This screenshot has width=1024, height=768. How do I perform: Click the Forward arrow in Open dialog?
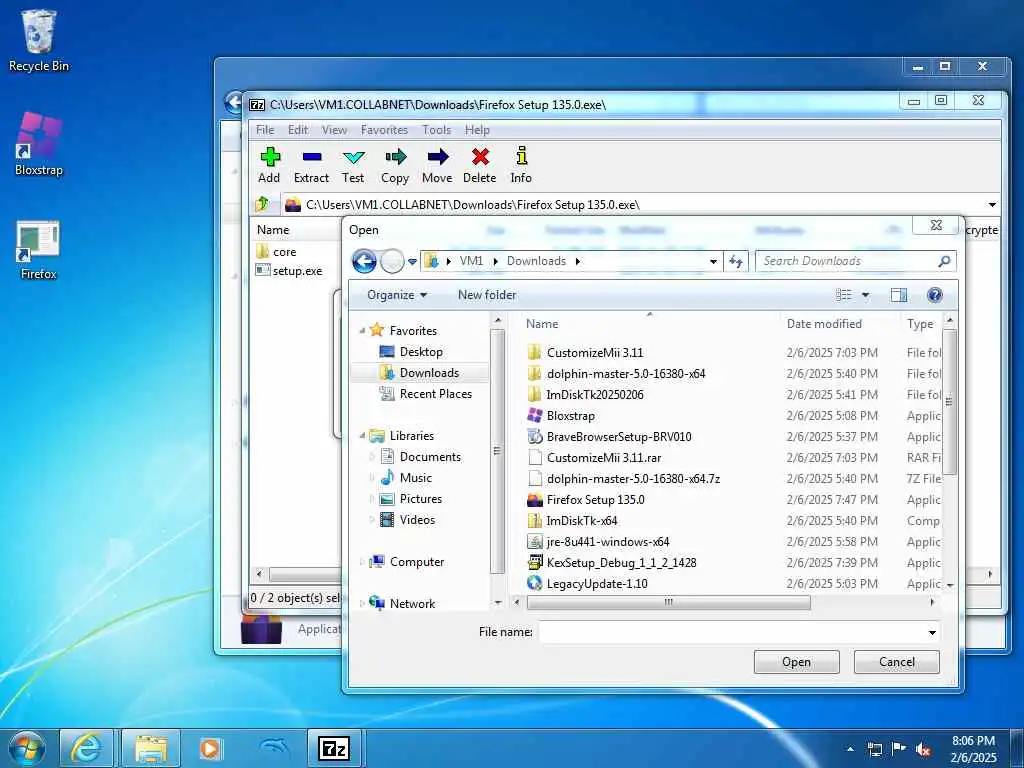[x=392, y=261]
